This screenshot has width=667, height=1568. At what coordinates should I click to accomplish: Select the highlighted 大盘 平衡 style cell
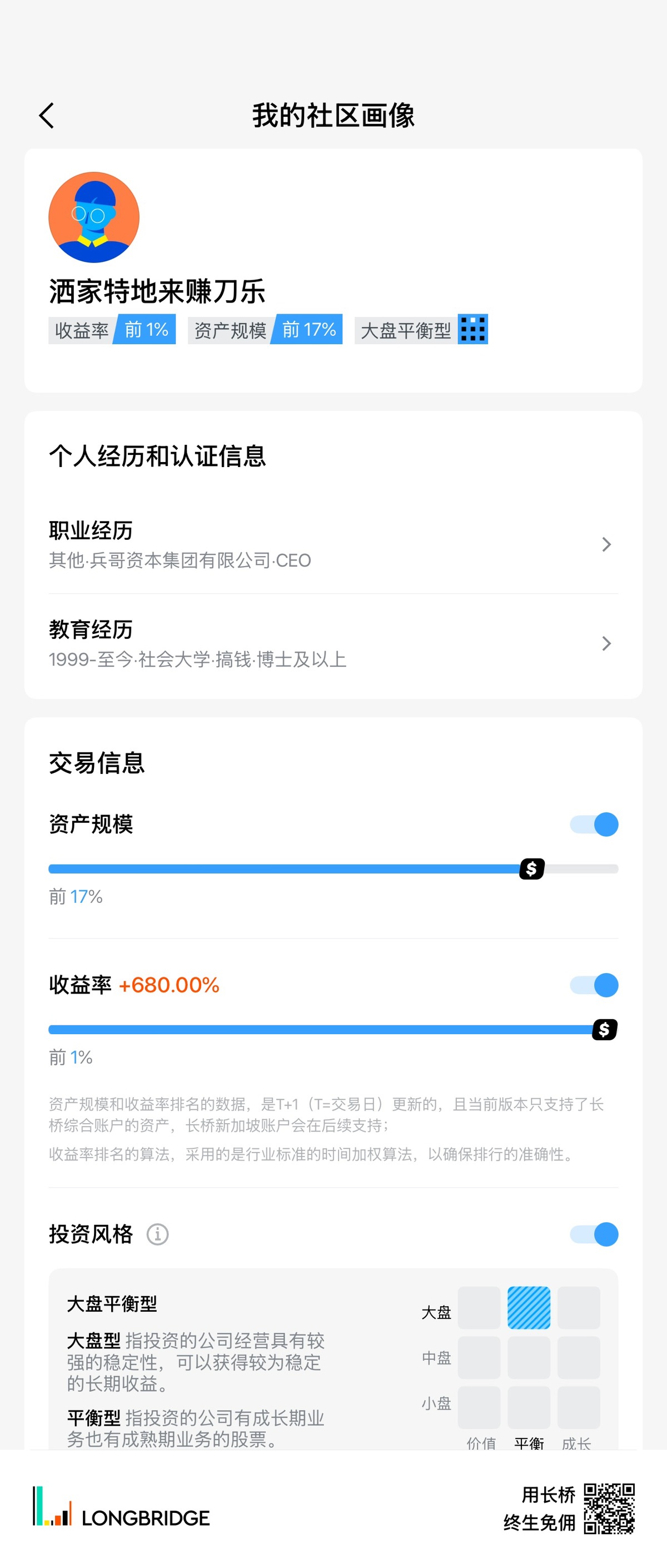point(529,1307)
